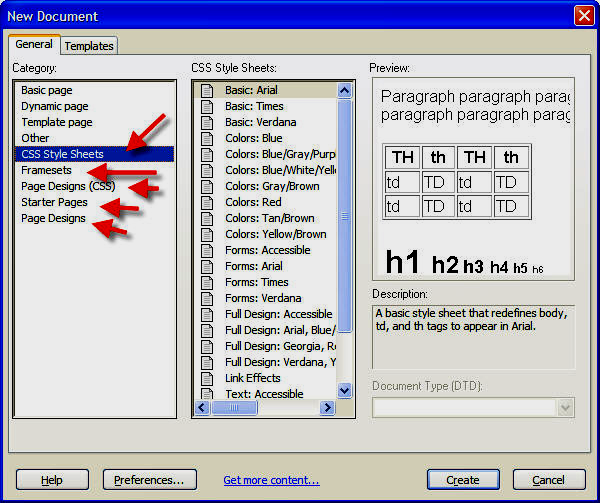Click the document icon beside Colors: Blue

pos(207,138)
